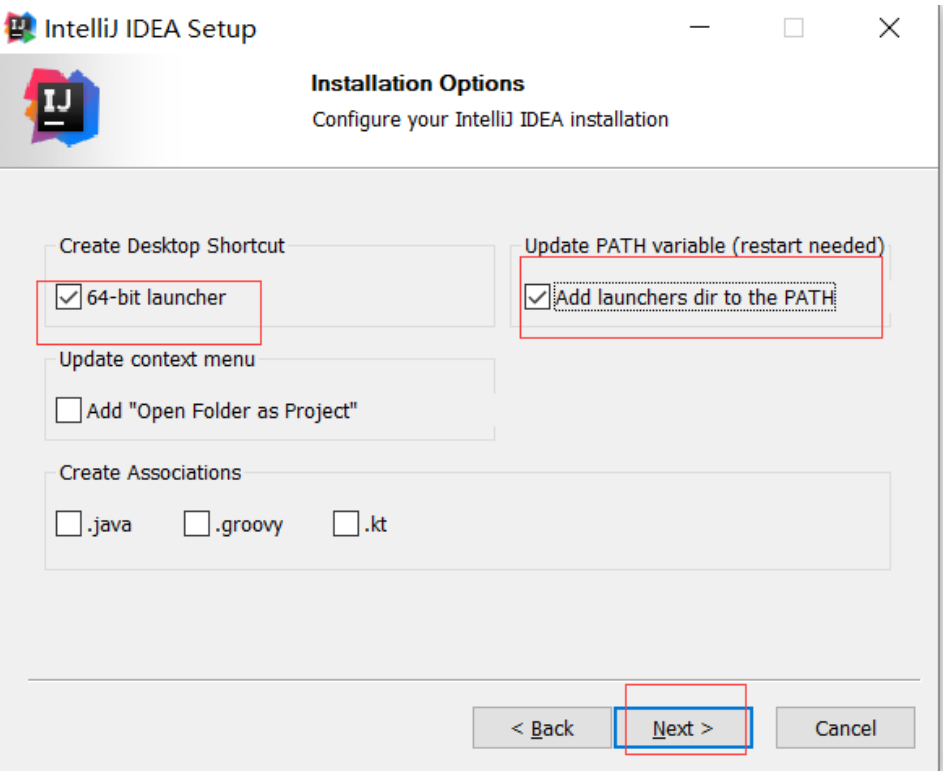The height and width of the screenshot is (771, 946).
Task: Check the .kt file association box
Action: [x=346, y=524]
